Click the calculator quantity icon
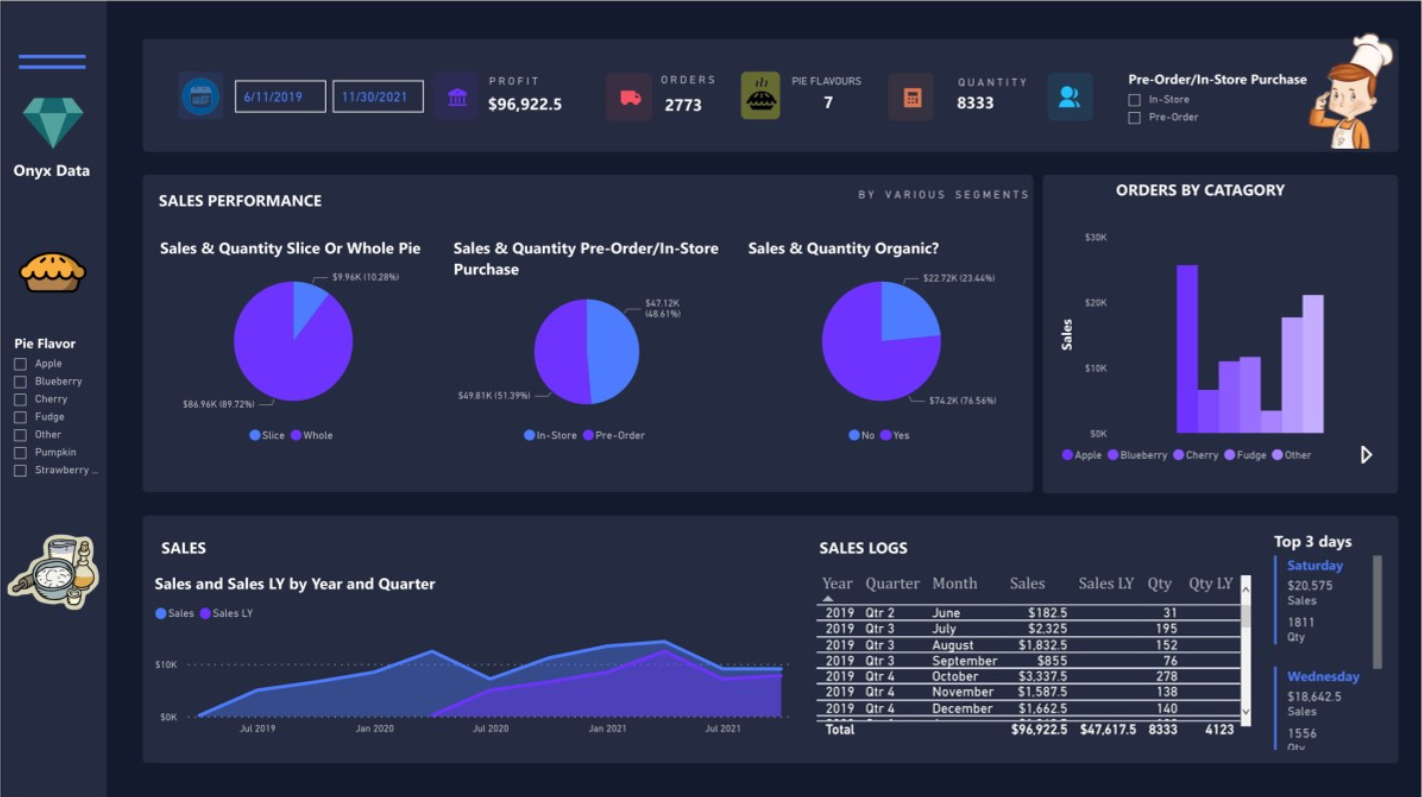1422x797 pixels. pos(911,97)
